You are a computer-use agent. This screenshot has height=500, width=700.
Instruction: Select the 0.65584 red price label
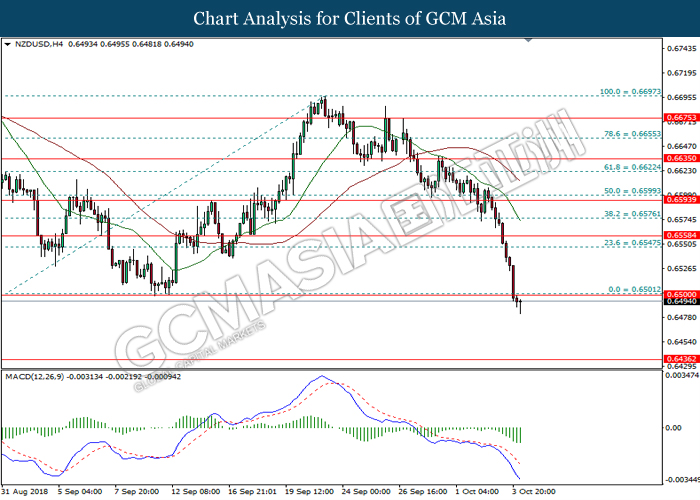(681, 235)
